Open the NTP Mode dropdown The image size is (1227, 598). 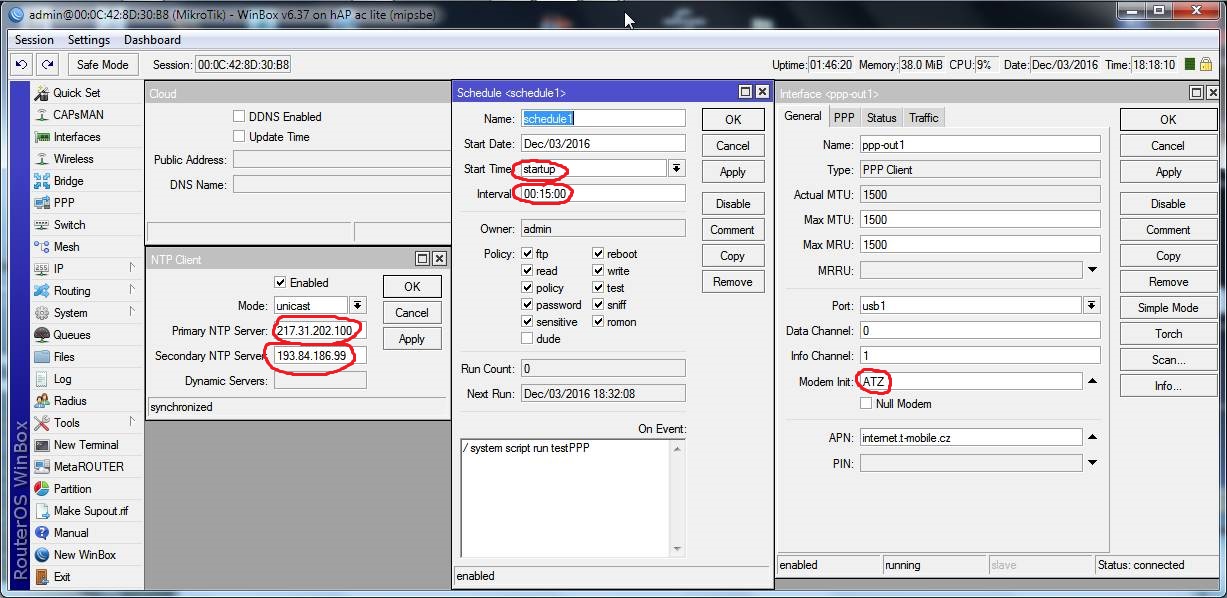point(358,305)
